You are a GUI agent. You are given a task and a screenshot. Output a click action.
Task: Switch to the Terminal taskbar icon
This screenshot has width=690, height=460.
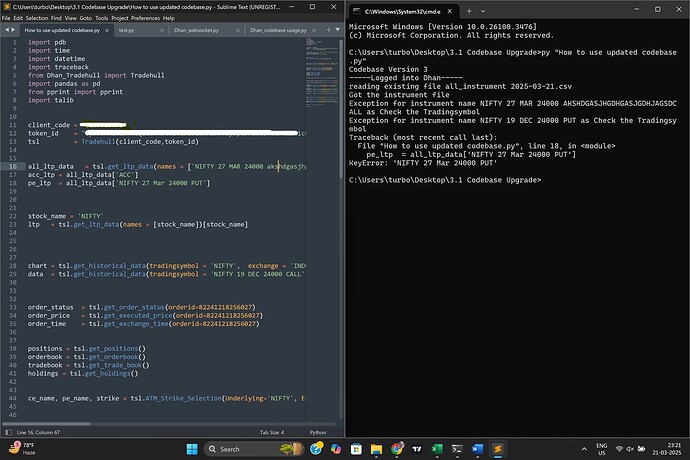(457, 449)
